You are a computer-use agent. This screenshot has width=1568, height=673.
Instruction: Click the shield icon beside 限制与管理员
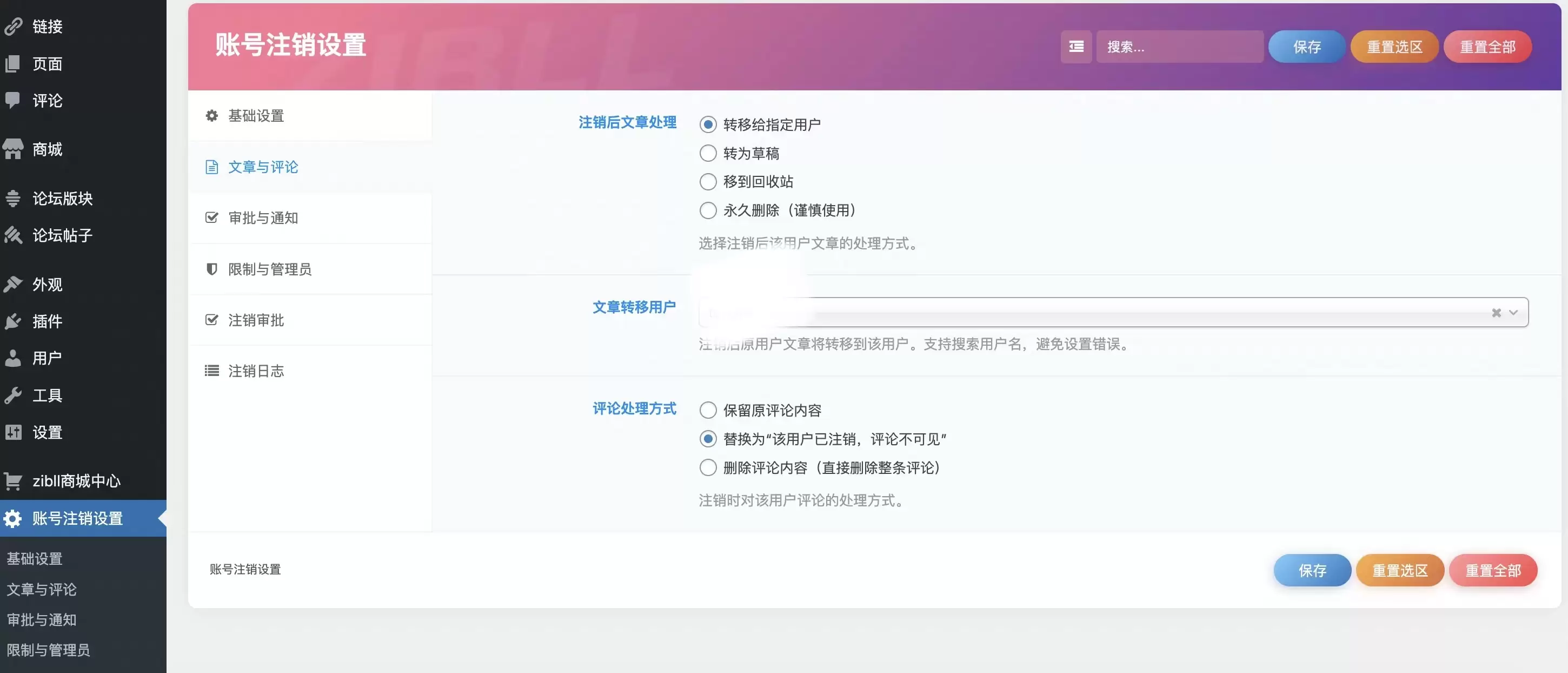point(211,268)
